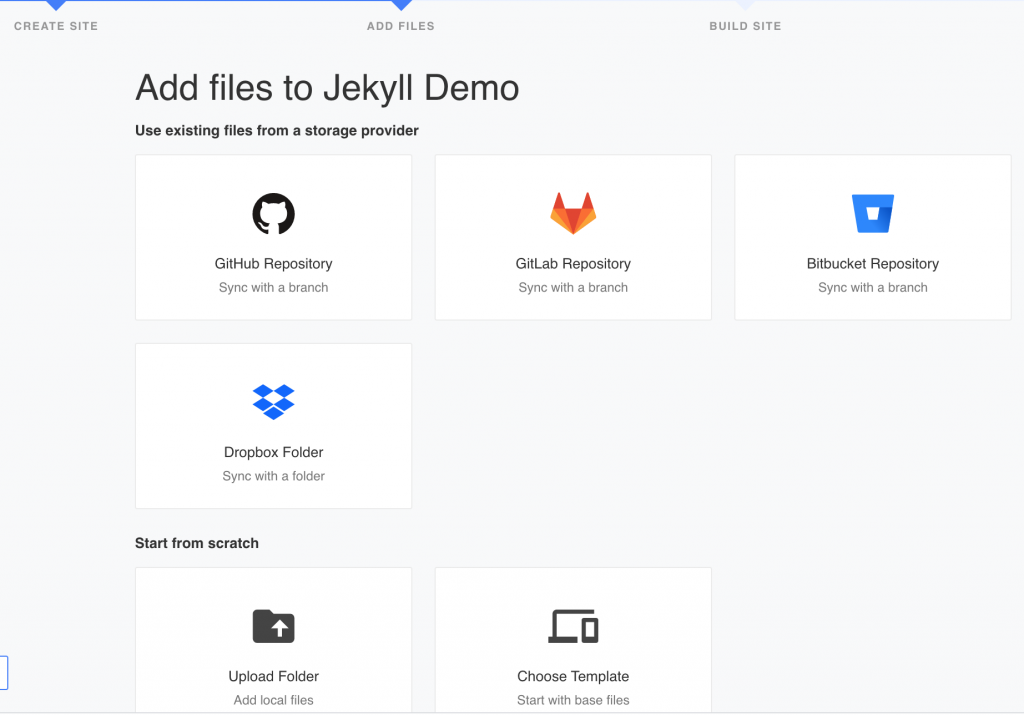Click the Create Site step marker arrow
Image resolution: width=1024 pixels, height=715 pixels.
56,5
